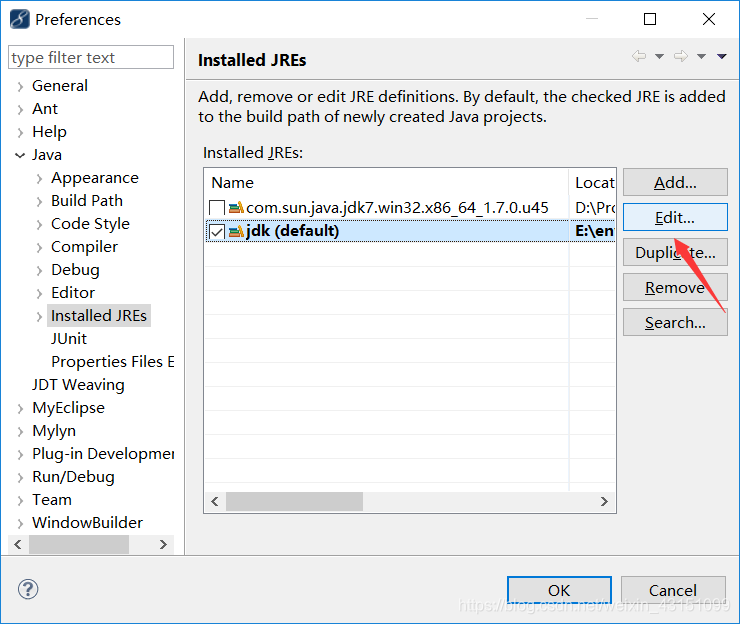Expand the Mylyn tree node
The image size is (740, 624).
[20, 431]
